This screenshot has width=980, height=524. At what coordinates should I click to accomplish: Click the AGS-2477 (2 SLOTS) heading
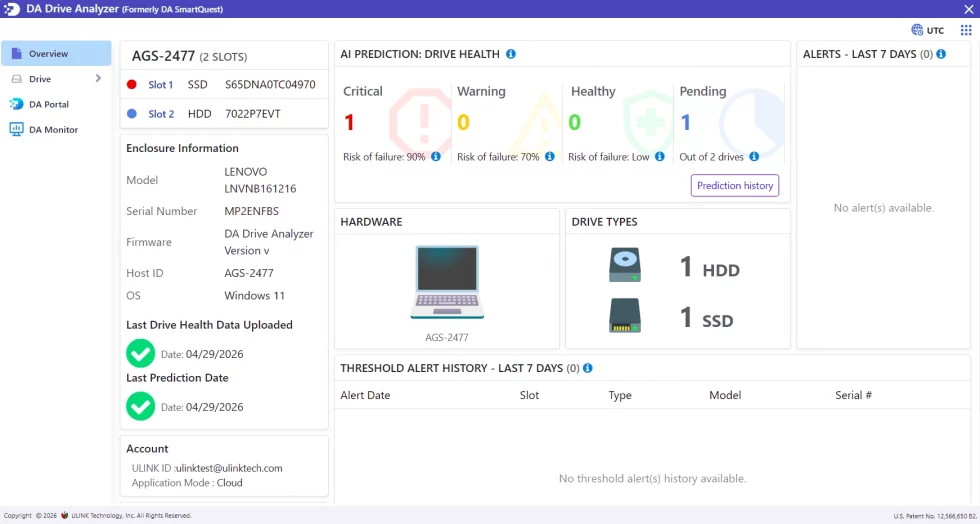coord(189,56)
